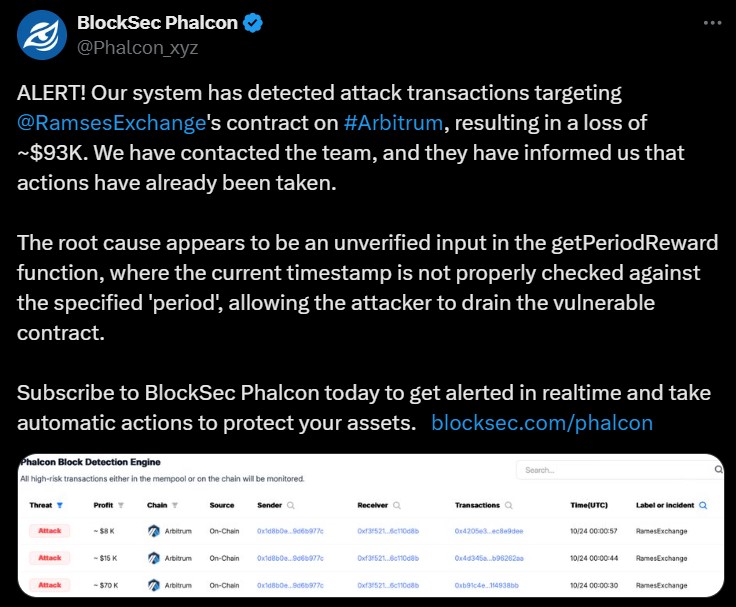Screen dimensions: 736x607
Task: Open the Threat column filter
Action: click(60, 505)
